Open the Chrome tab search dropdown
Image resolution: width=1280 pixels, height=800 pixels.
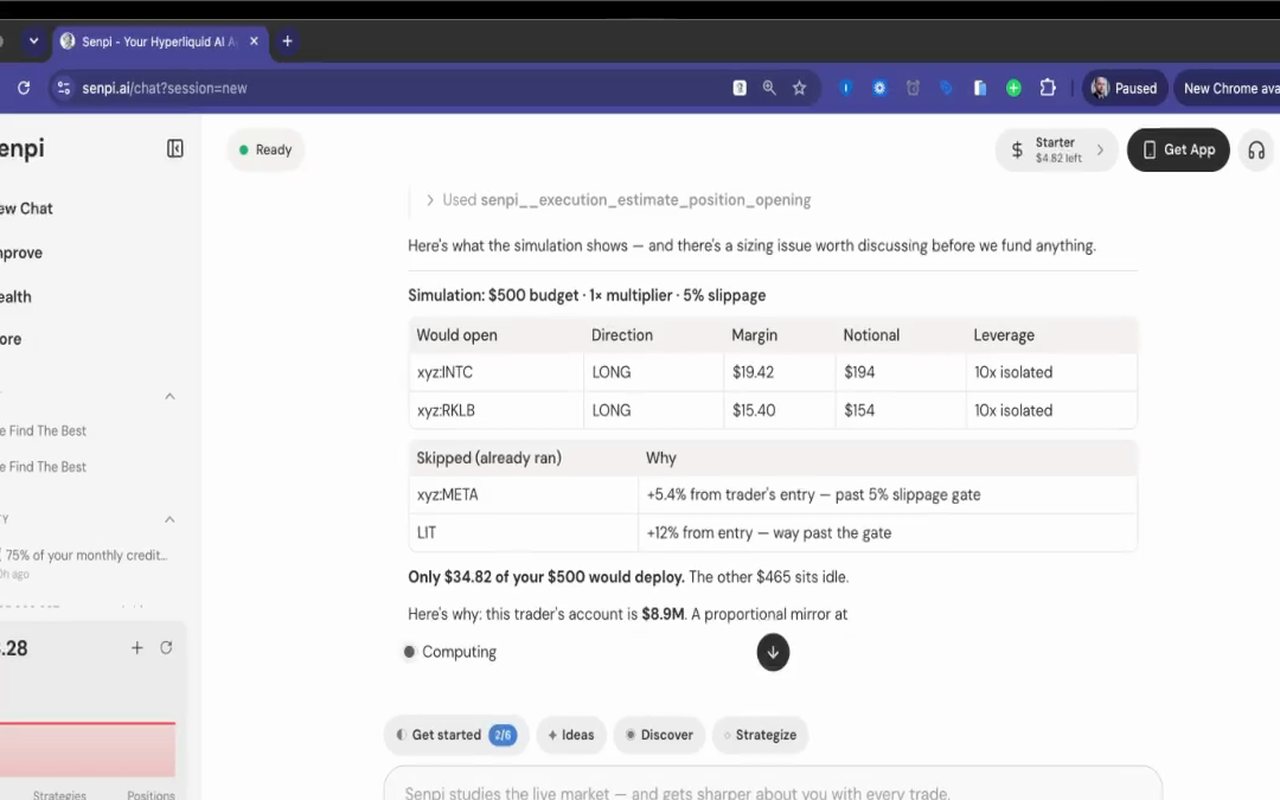tap(33, 41)
